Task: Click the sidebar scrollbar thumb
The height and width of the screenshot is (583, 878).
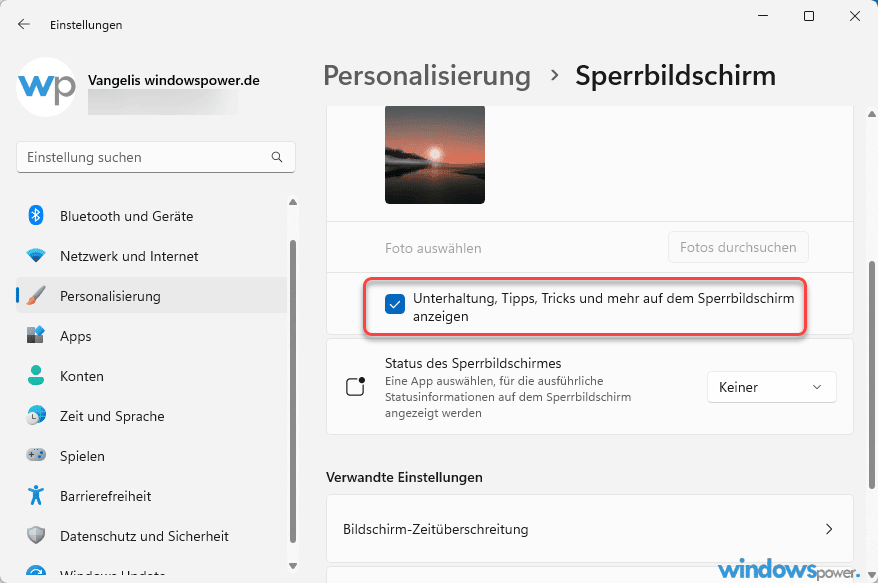Action: (292, 391)
